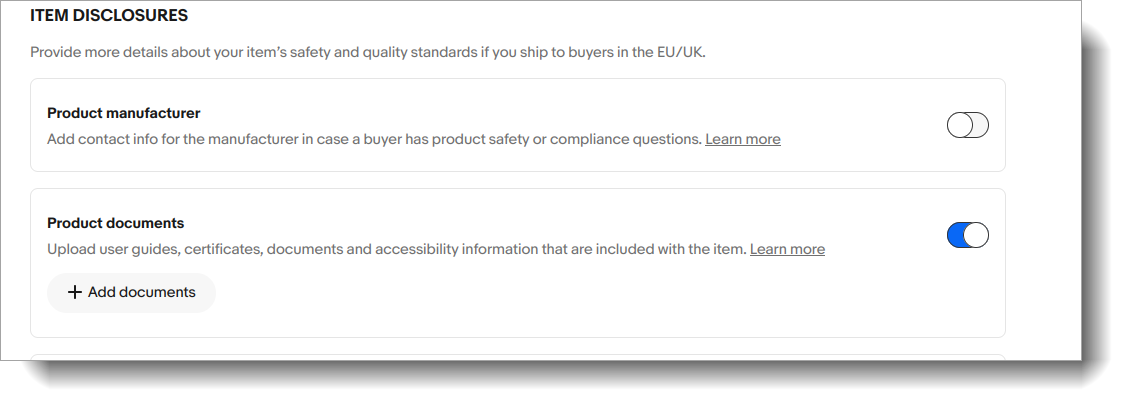
Task: Click the plus icon beside Add documents
Action: tap(75, 293)
